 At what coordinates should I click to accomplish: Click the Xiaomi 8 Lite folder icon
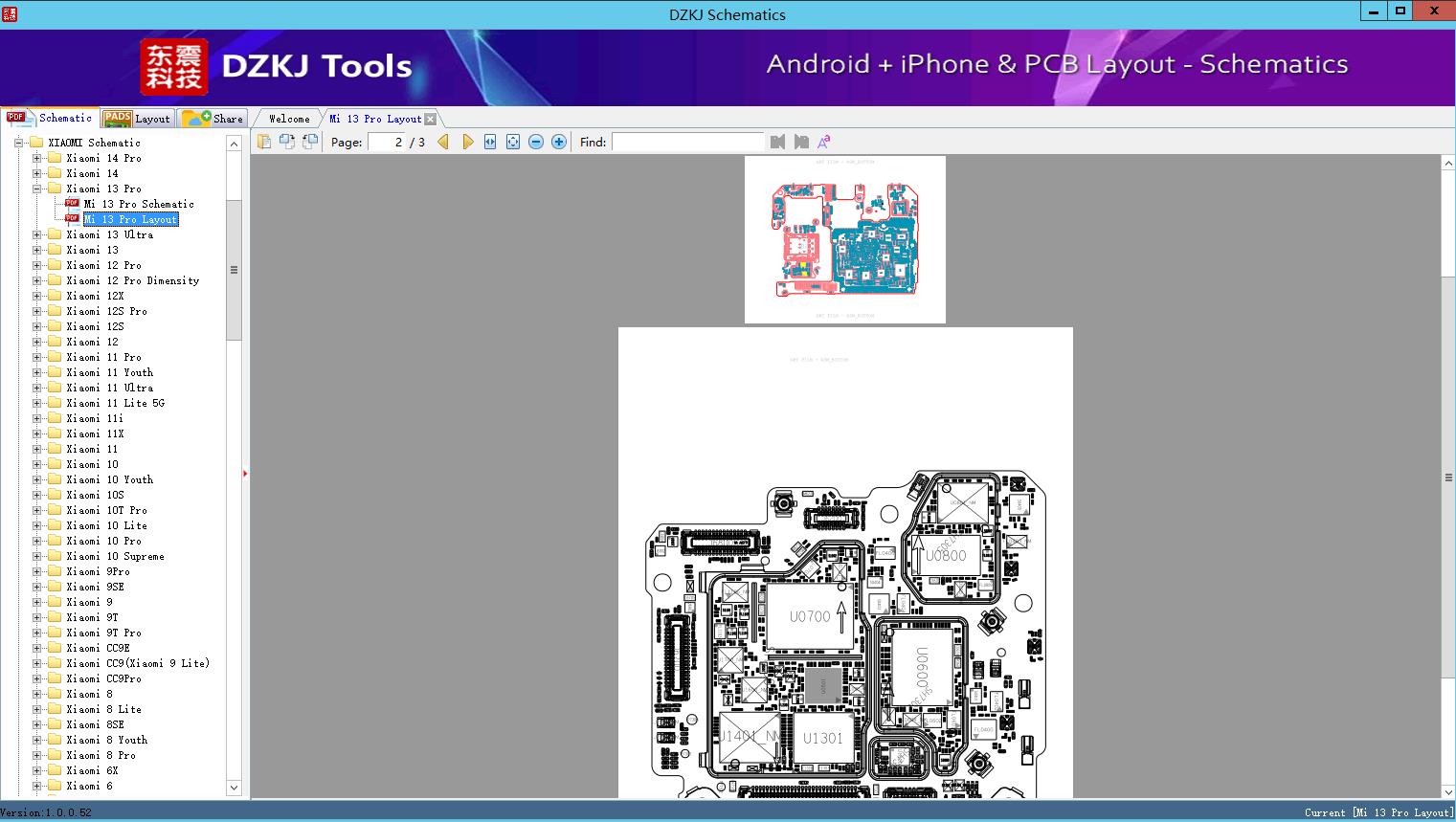coord(55,709)
